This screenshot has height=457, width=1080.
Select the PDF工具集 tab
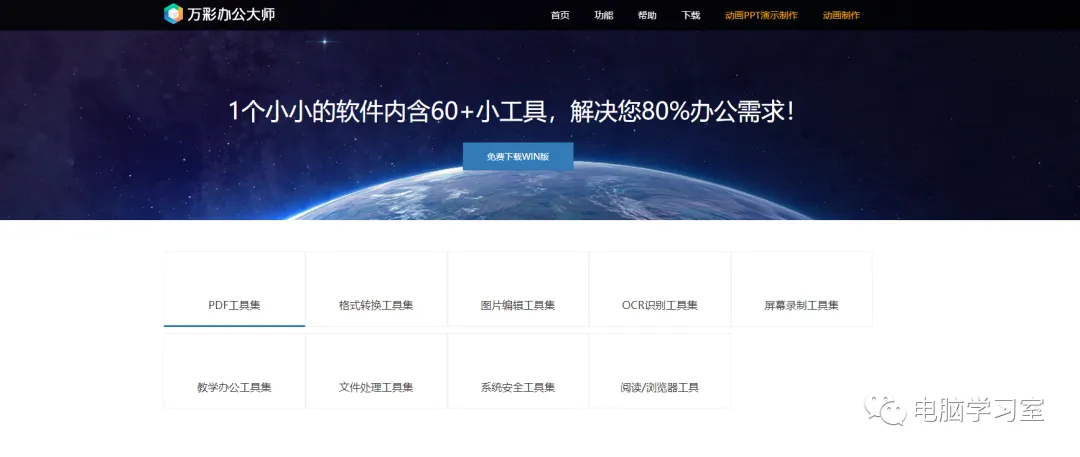tap(234, 289)
